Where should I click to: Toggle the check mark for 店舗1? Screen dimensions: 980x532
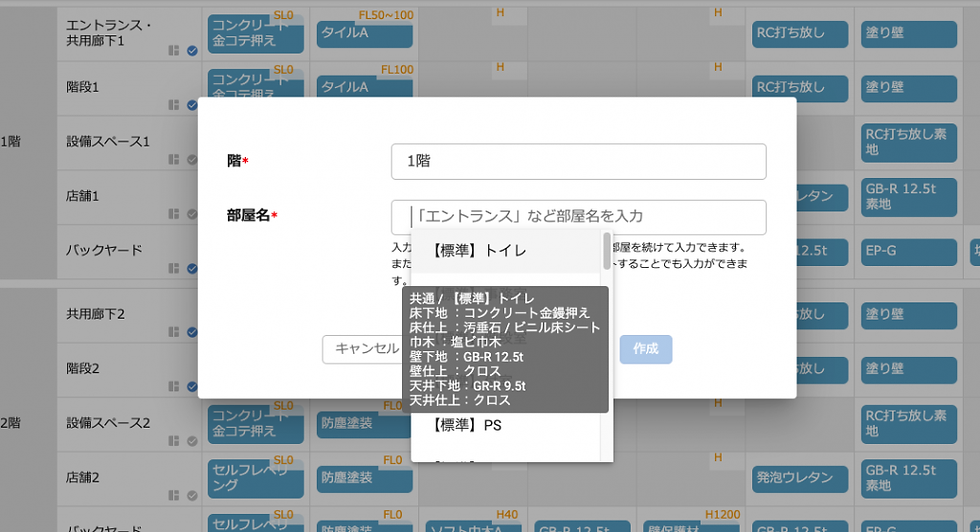(x=192, y=214)
